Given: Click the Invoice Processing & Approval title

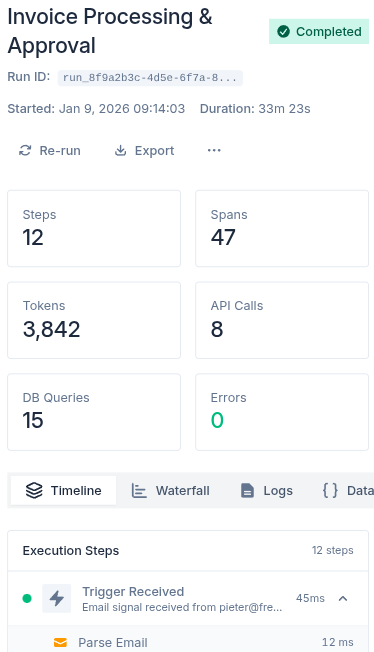Looking at the screenshot, I should (x=110, y=31).
